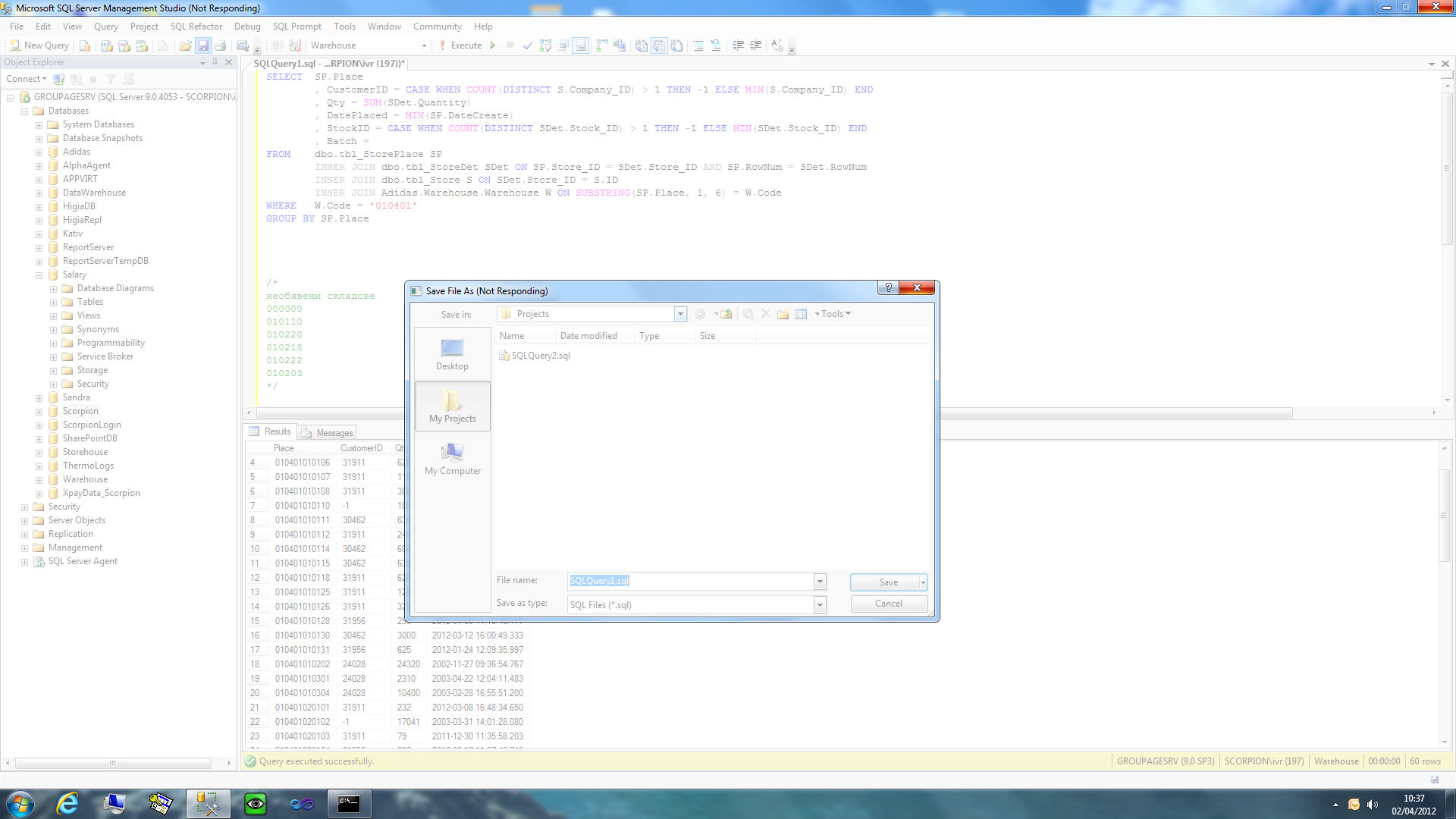Open the Save in Projects dropdown
This screenshot has height=819, width=1456.
coord(680,314)
